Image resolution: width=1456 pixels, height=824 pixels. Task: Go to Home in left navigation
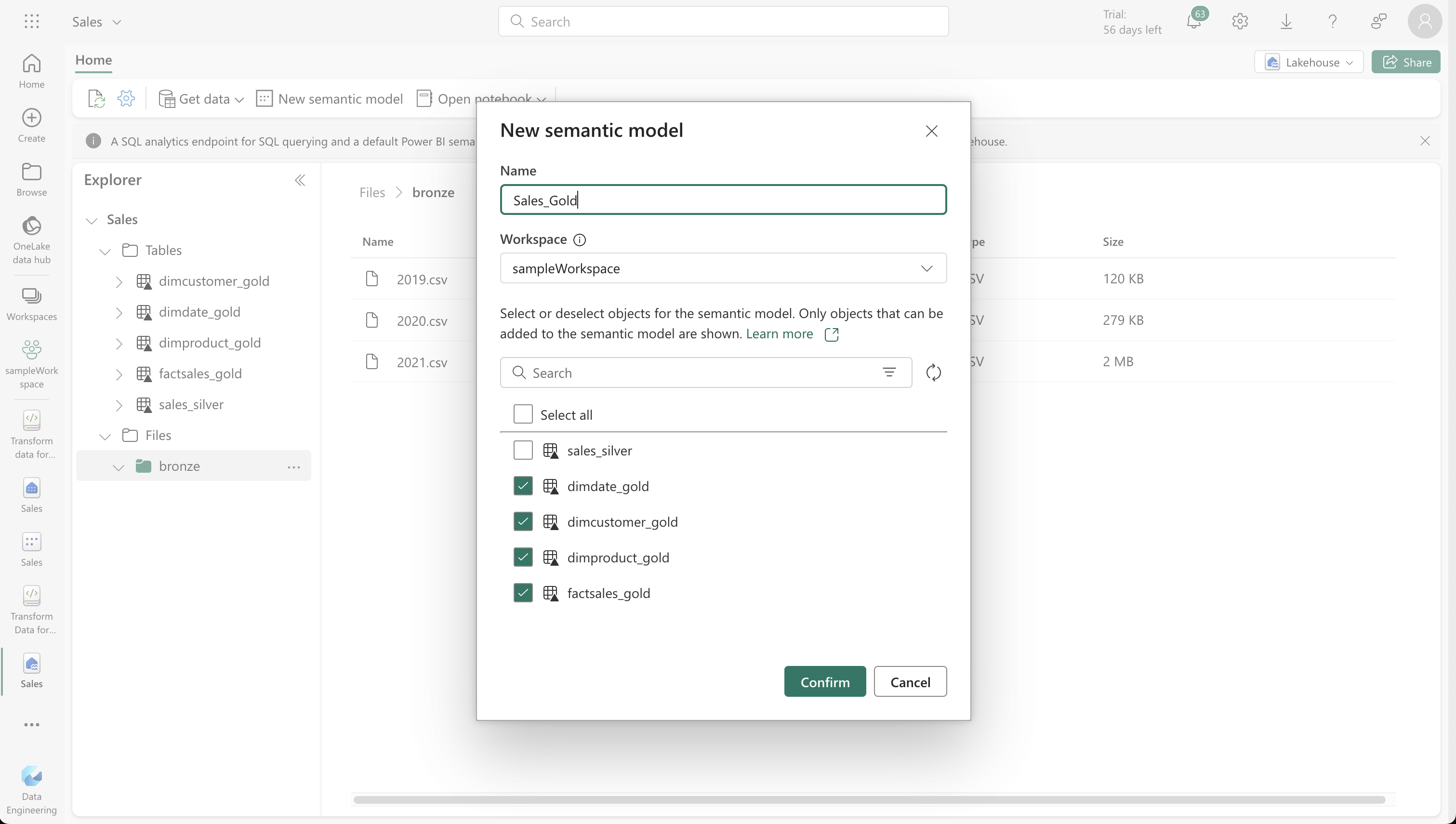[32, 71]
